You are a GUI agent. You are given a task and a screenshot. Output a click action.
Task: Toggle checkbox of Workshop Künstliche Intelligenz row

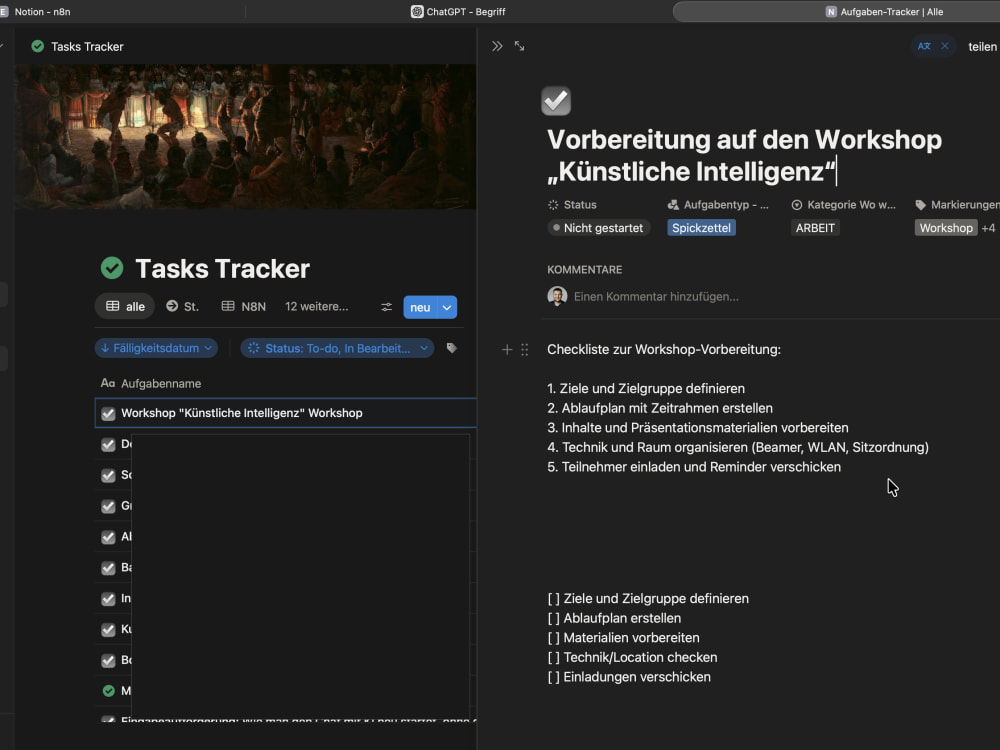tap(108, 414)
